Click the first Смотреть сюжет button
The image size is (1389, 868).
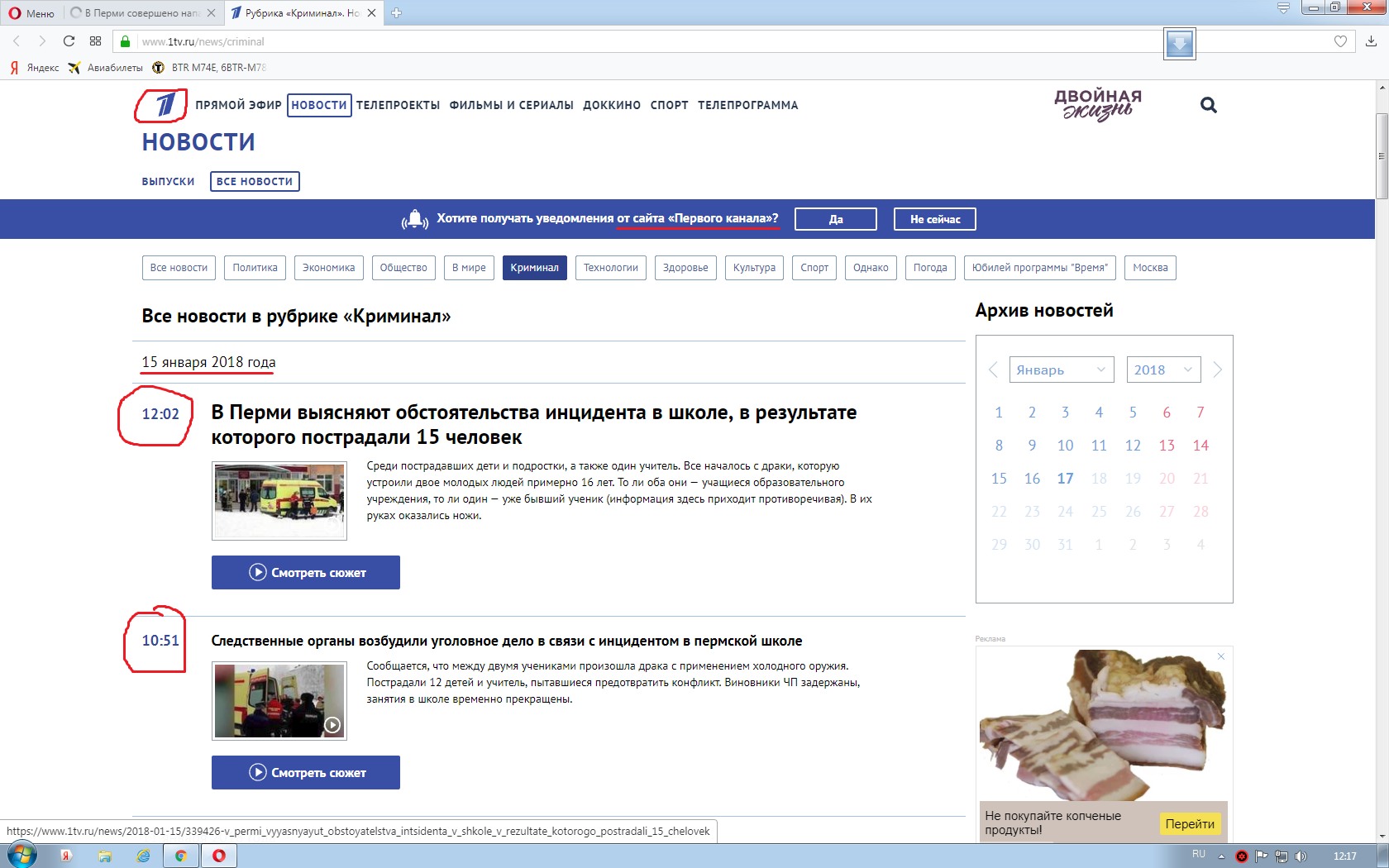point(306,572)
